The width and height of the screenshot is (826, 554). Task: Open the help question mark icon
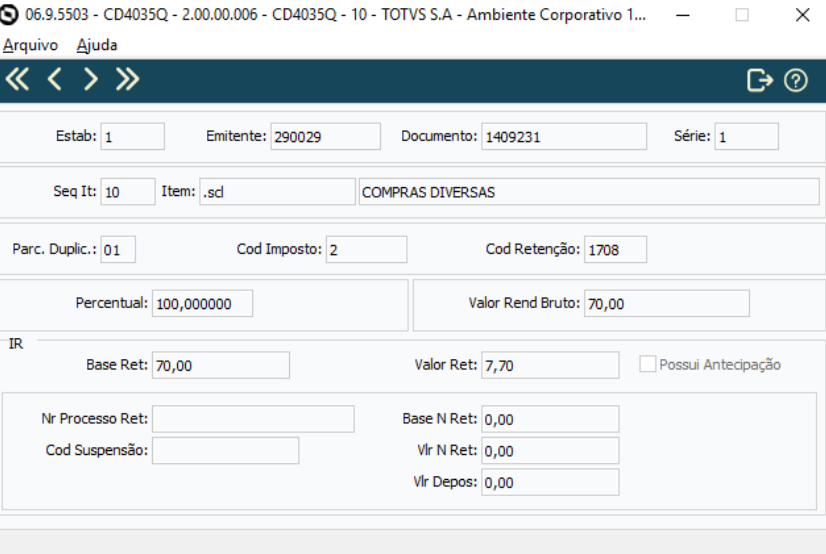point(795,81)
